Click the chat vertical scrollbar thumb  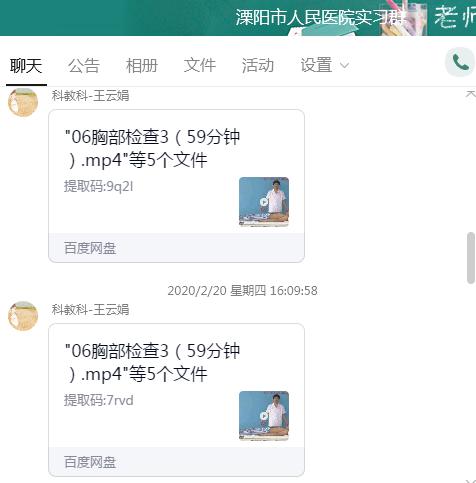[x=471, y=258]
